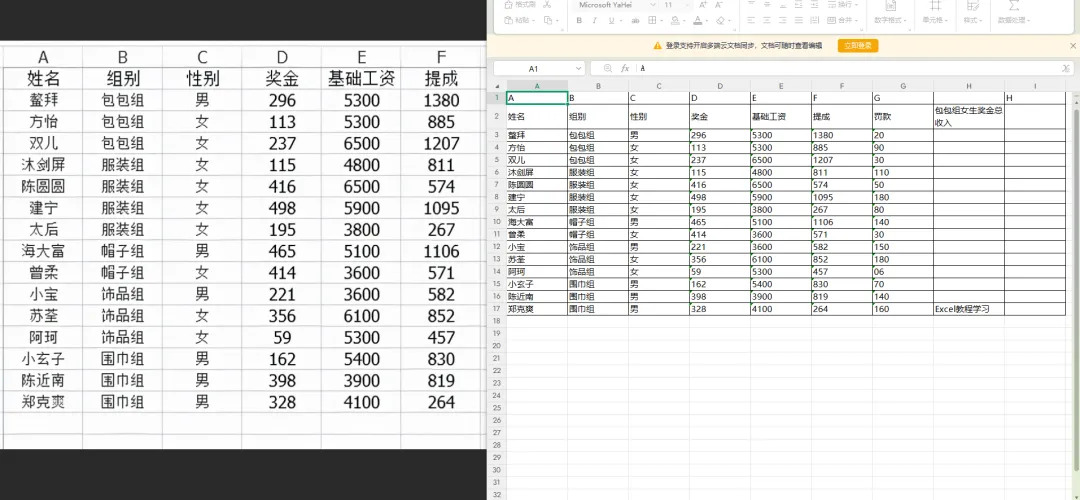
Task: Click the fx insert function icon
Action: point(625,68)
